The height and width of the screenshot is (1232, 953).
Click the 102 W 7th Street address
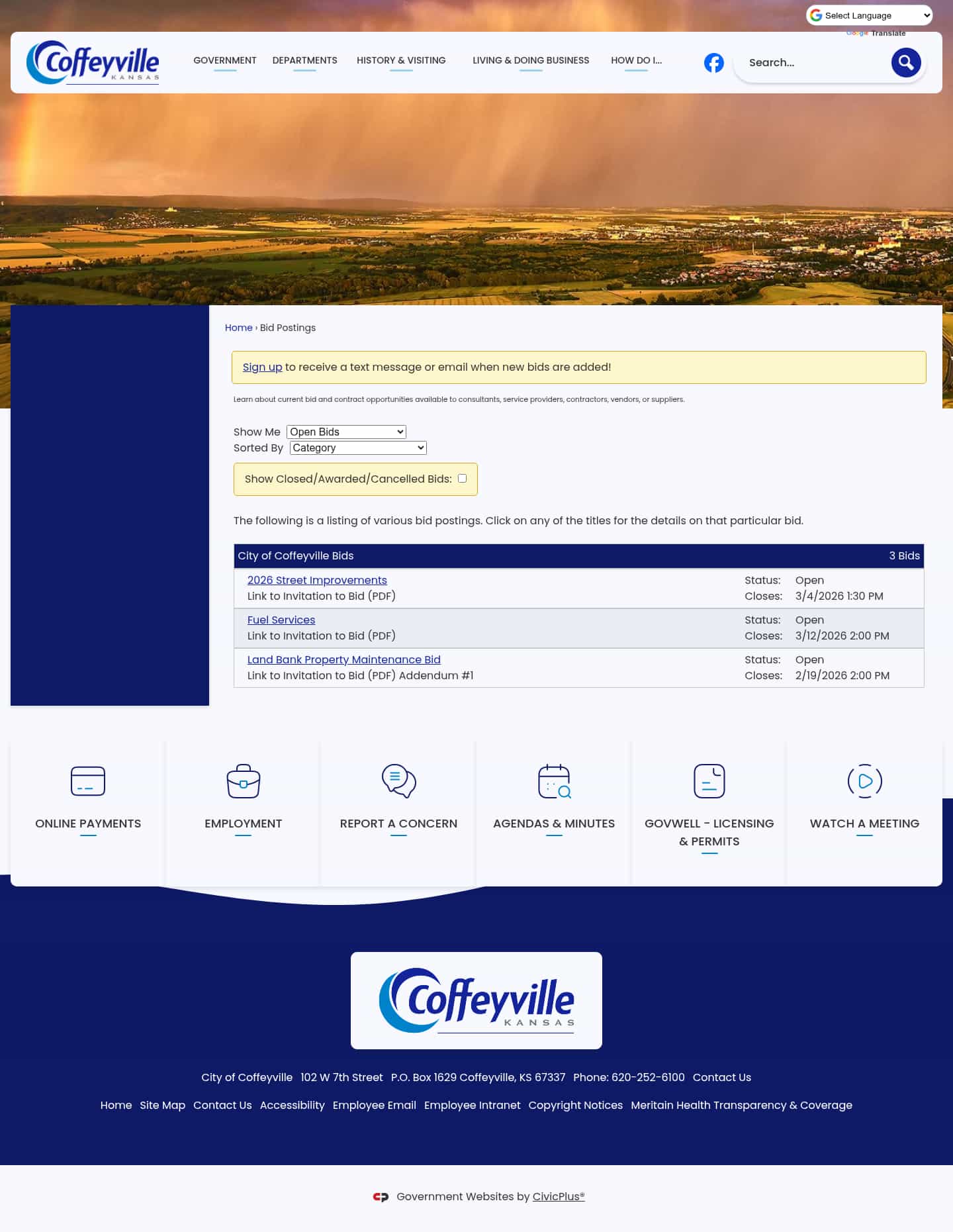click(341, 1077)
